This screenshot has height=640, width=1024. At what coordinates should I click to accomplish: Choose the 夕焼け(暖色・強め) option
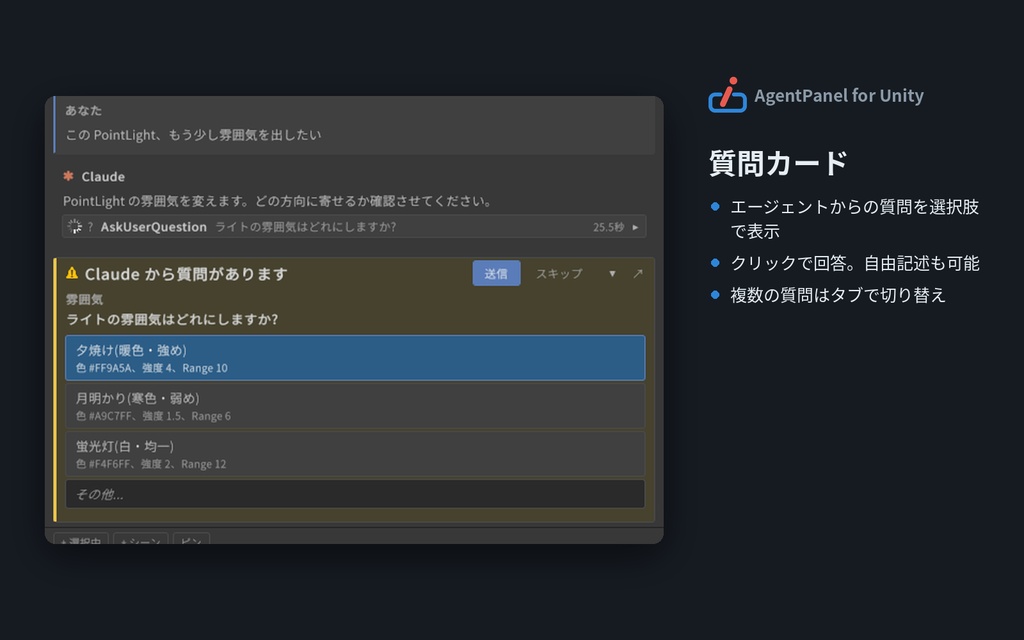355,358
